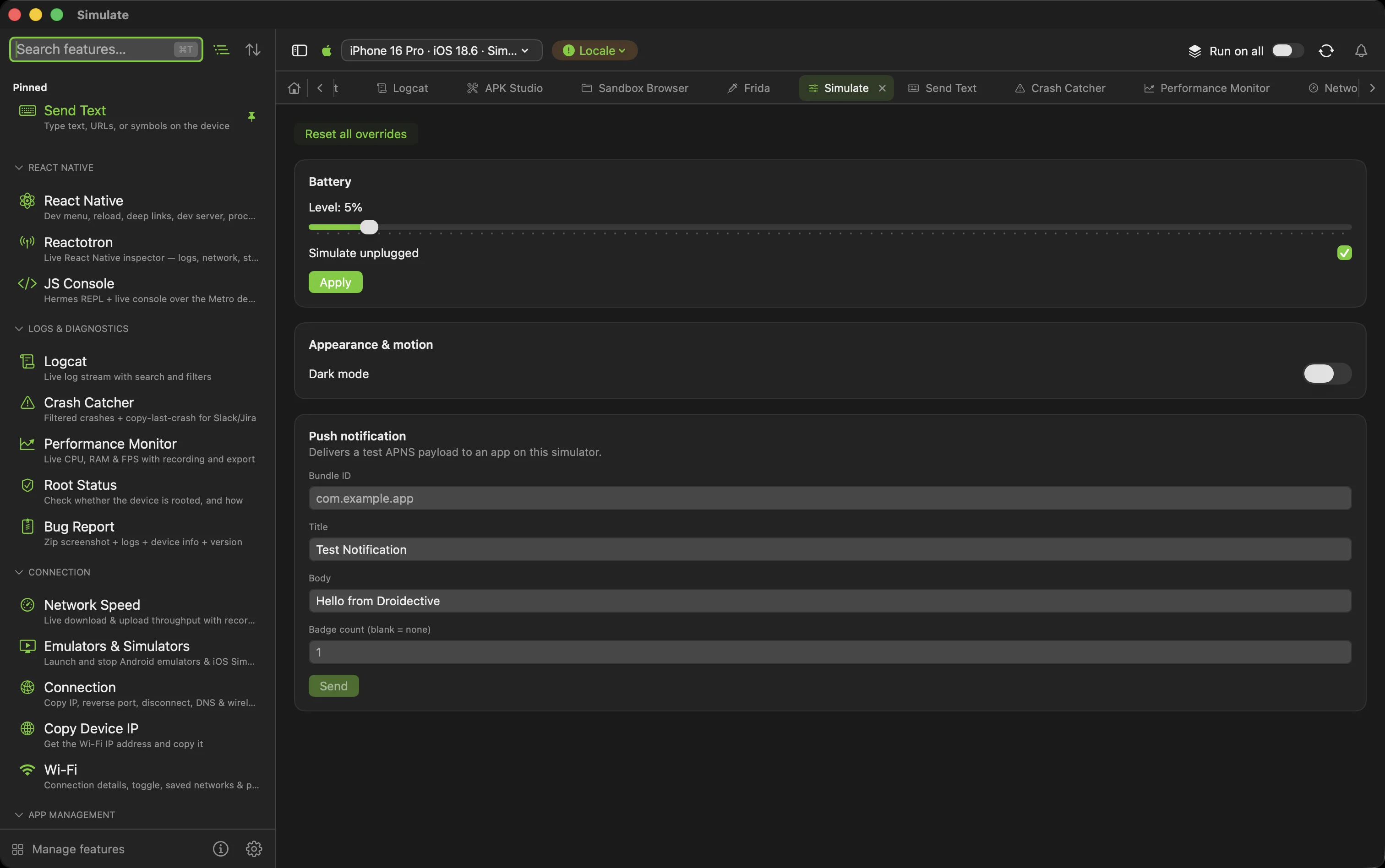The width and height of the screenshot is (1385, 868).
Task: Click the Performance Monitor chart icon in sidebar
Action: [x=27, y=444]
